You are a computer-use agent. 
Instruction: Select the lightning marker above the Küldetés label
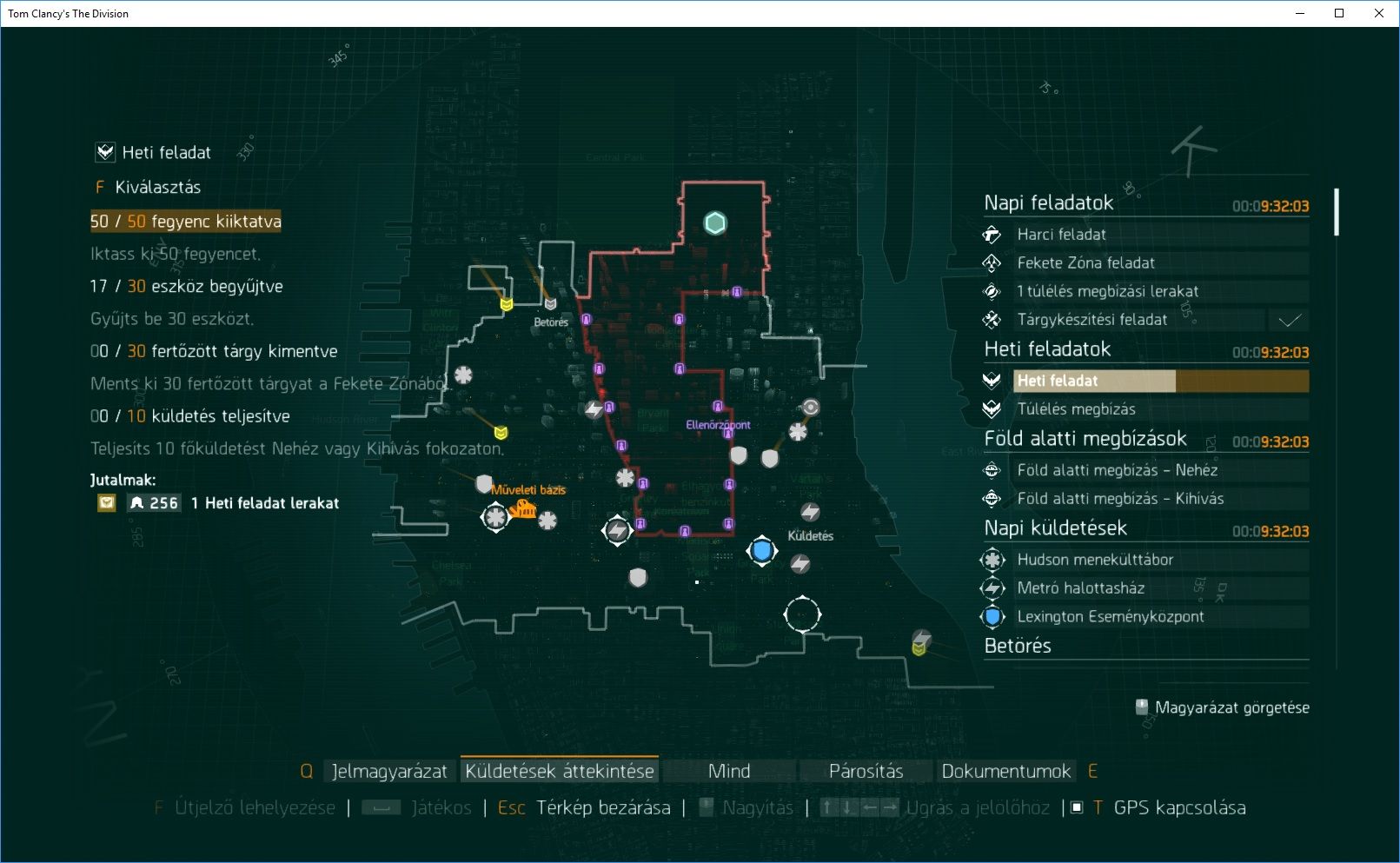pos(810,512)
